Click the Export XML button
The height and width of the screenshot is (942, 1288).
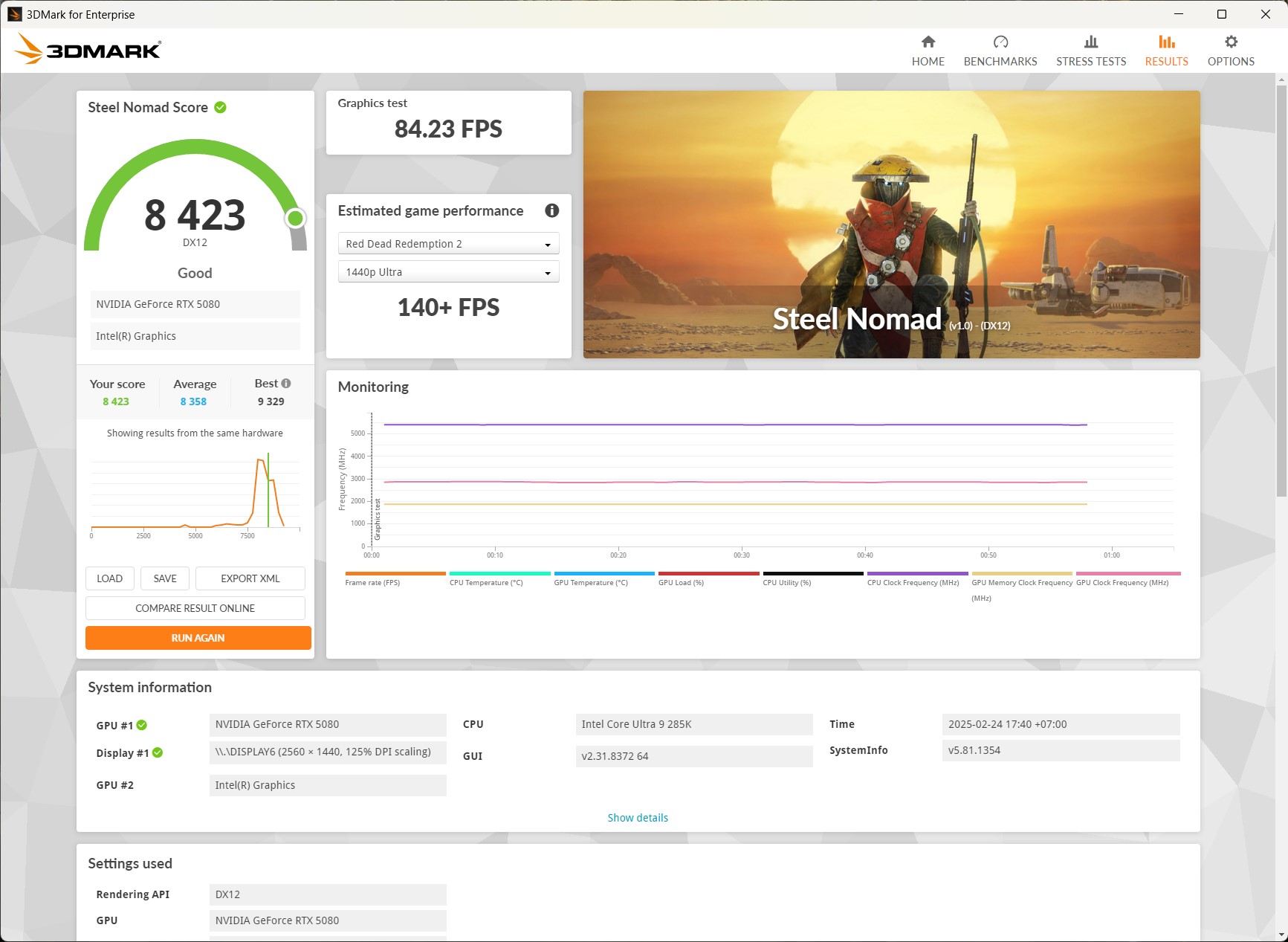pos(250,578)
